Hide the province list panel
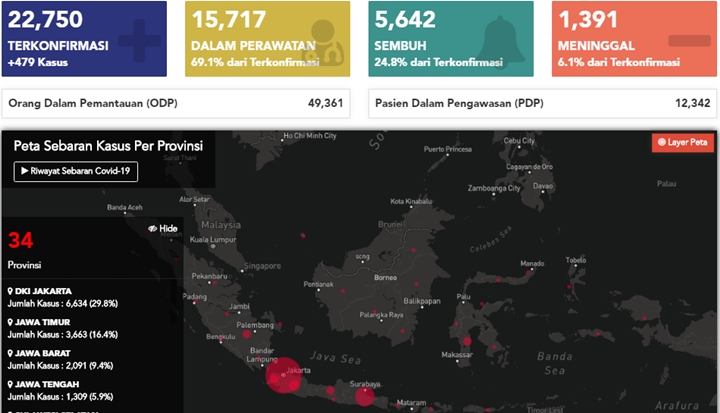The height and width of the screenshot is (413, 720). [x=163, y=228]
